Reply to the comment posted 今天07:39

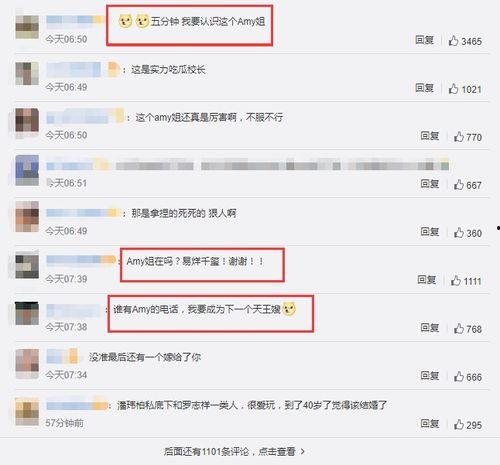(x=427, y=280)
